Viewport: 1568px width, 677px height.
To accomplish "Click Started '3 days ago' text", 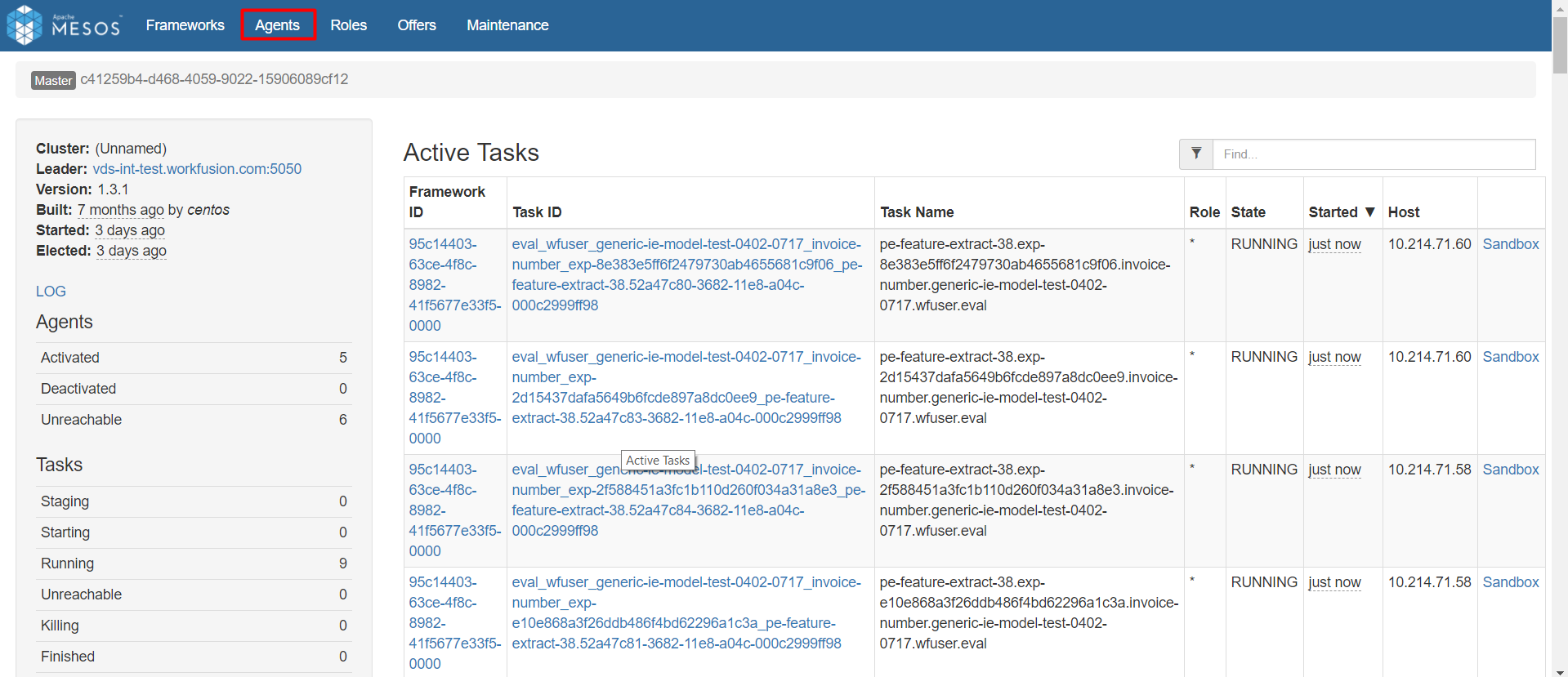I will point(130,230).
